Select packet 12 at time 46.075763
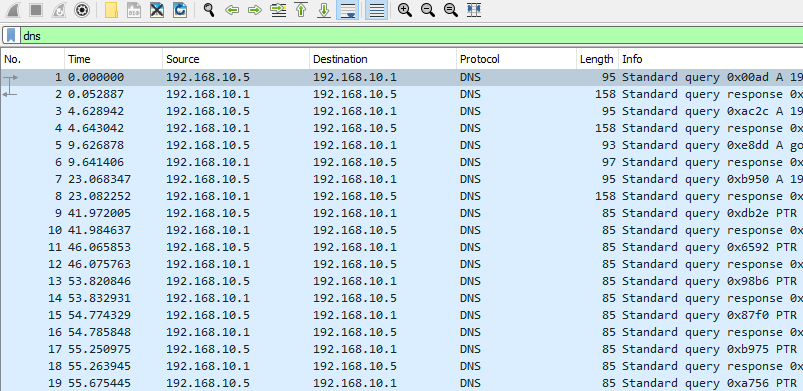 (402, 264)
